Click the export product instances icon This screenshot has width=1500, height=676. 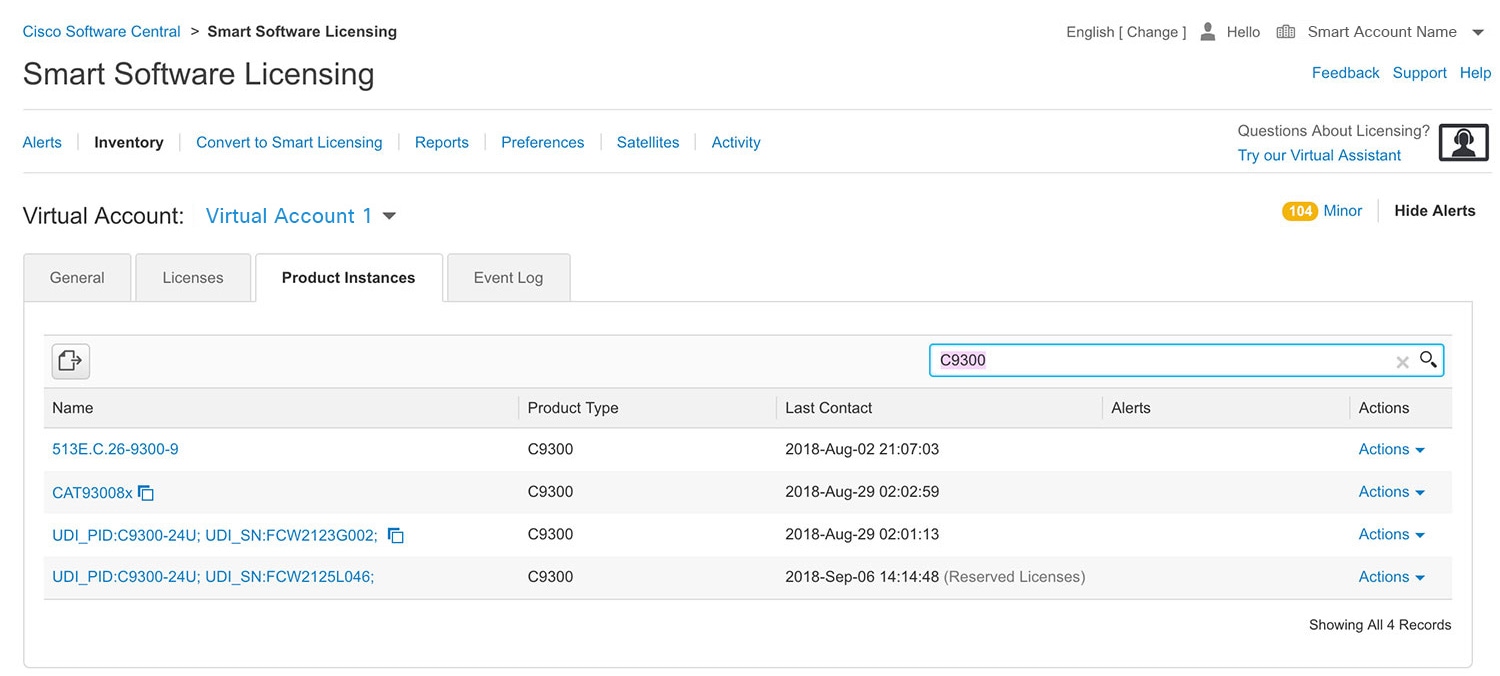coord(71,361)
